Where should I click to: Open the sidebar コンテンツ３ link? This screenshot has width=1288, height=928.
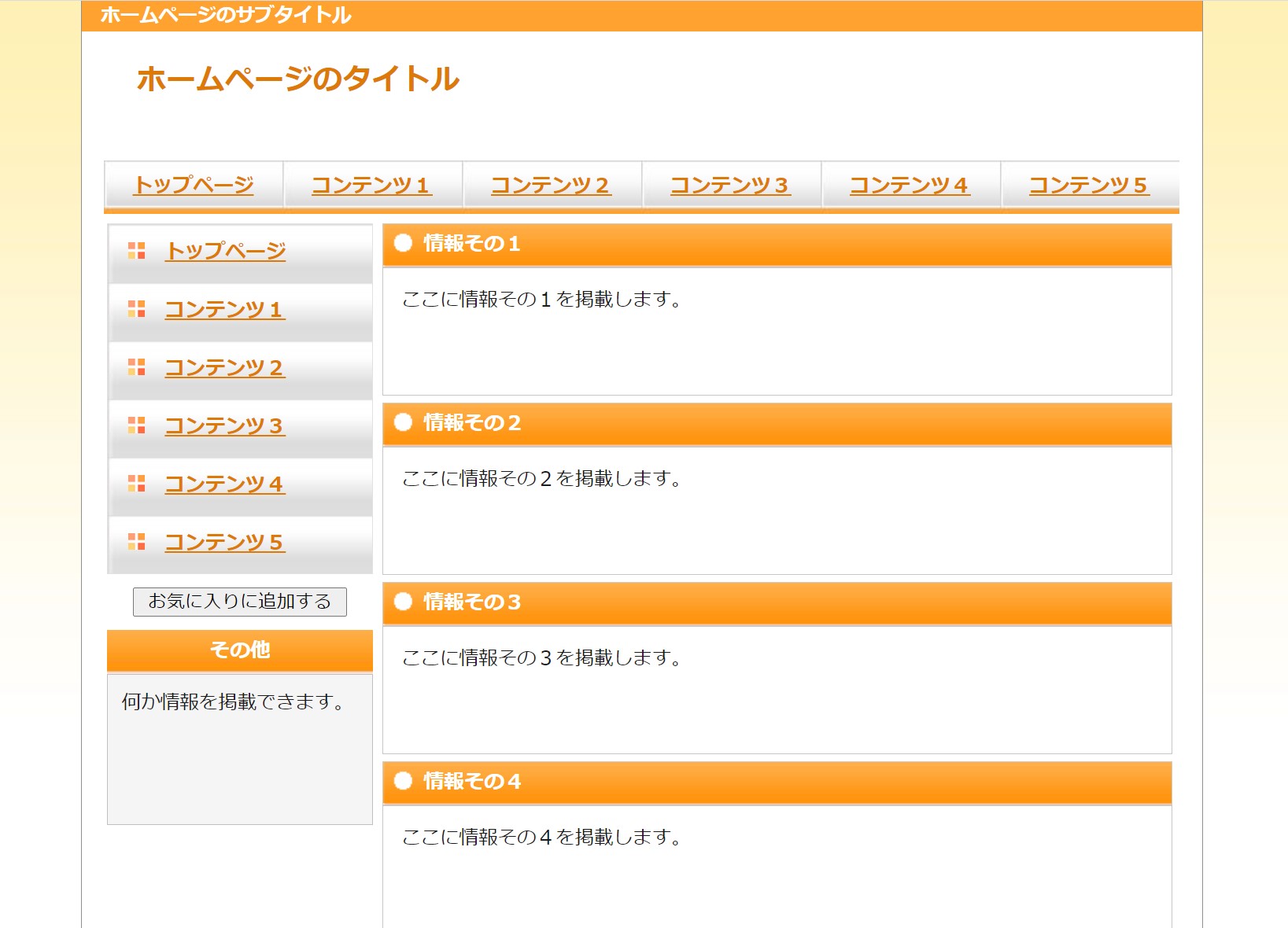coord(224,425)
